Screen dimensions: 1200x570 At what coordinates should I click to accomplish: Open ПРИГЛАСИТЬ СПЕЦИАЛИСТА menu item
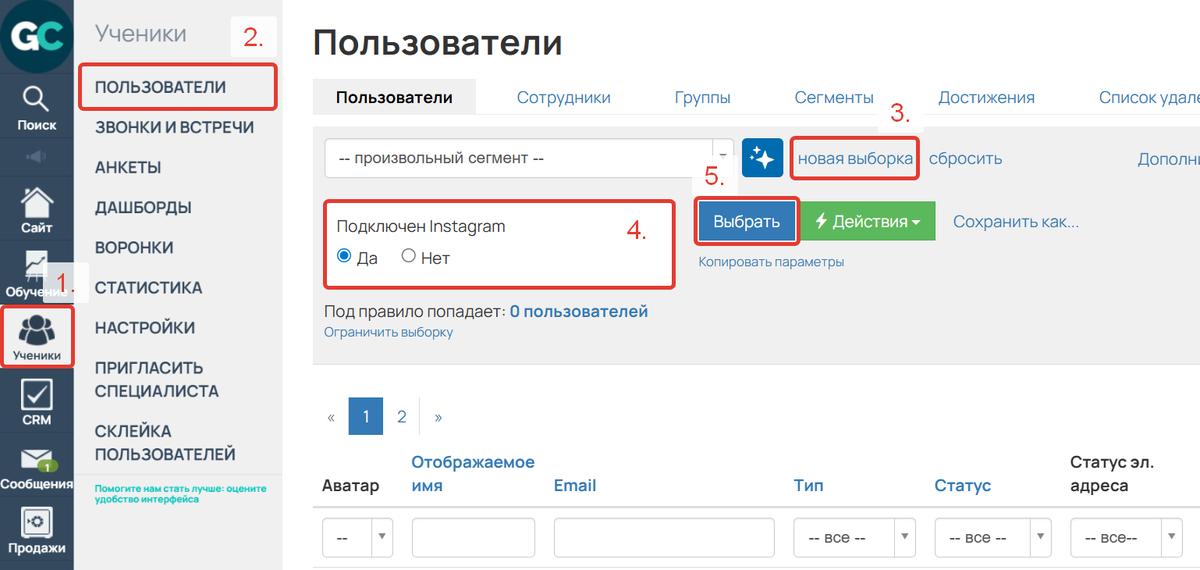coord(156,379)
